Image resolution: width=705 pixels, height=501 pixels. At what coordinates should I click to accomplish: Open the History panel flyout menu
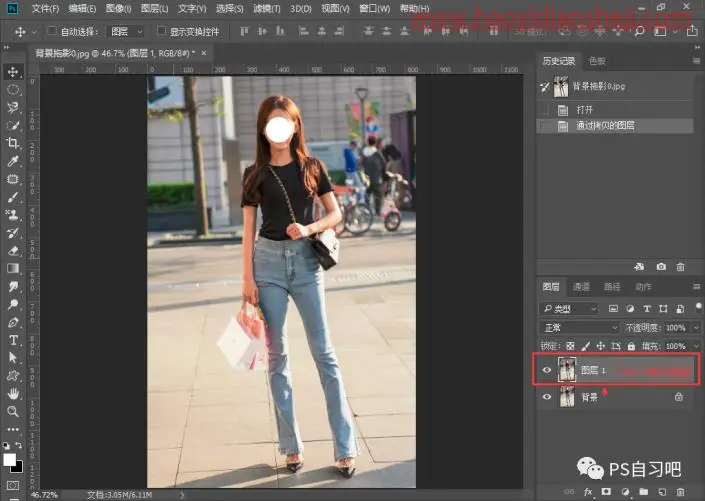(x=696, y=61)
